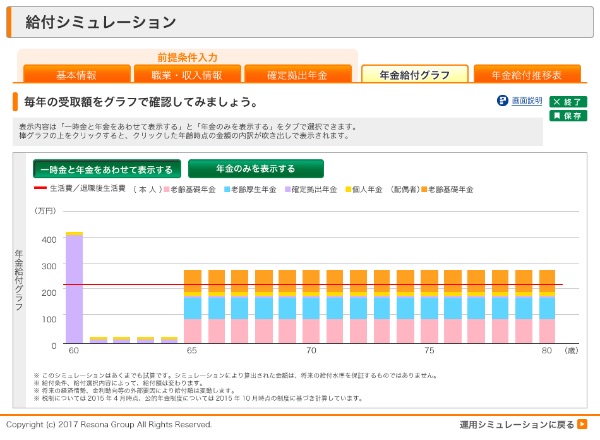Click the pink segment of the age 65 bar
The image size is (600, 440).
point(193,331)
